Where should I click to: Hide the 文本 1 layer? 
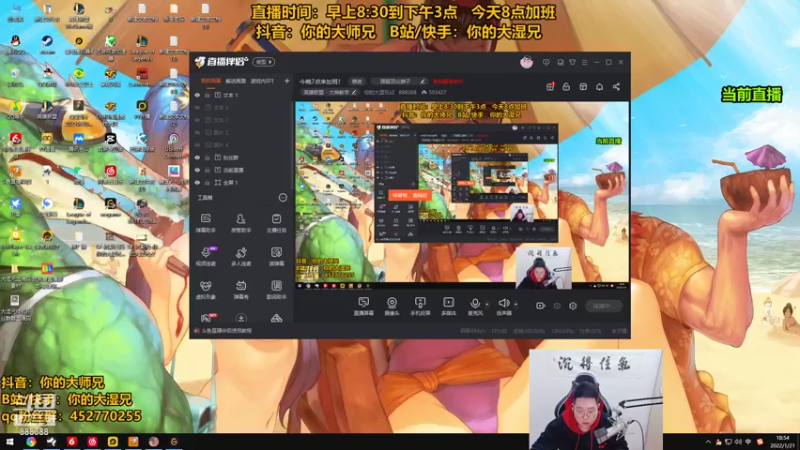pyautogui.click(x=197, y=95)
